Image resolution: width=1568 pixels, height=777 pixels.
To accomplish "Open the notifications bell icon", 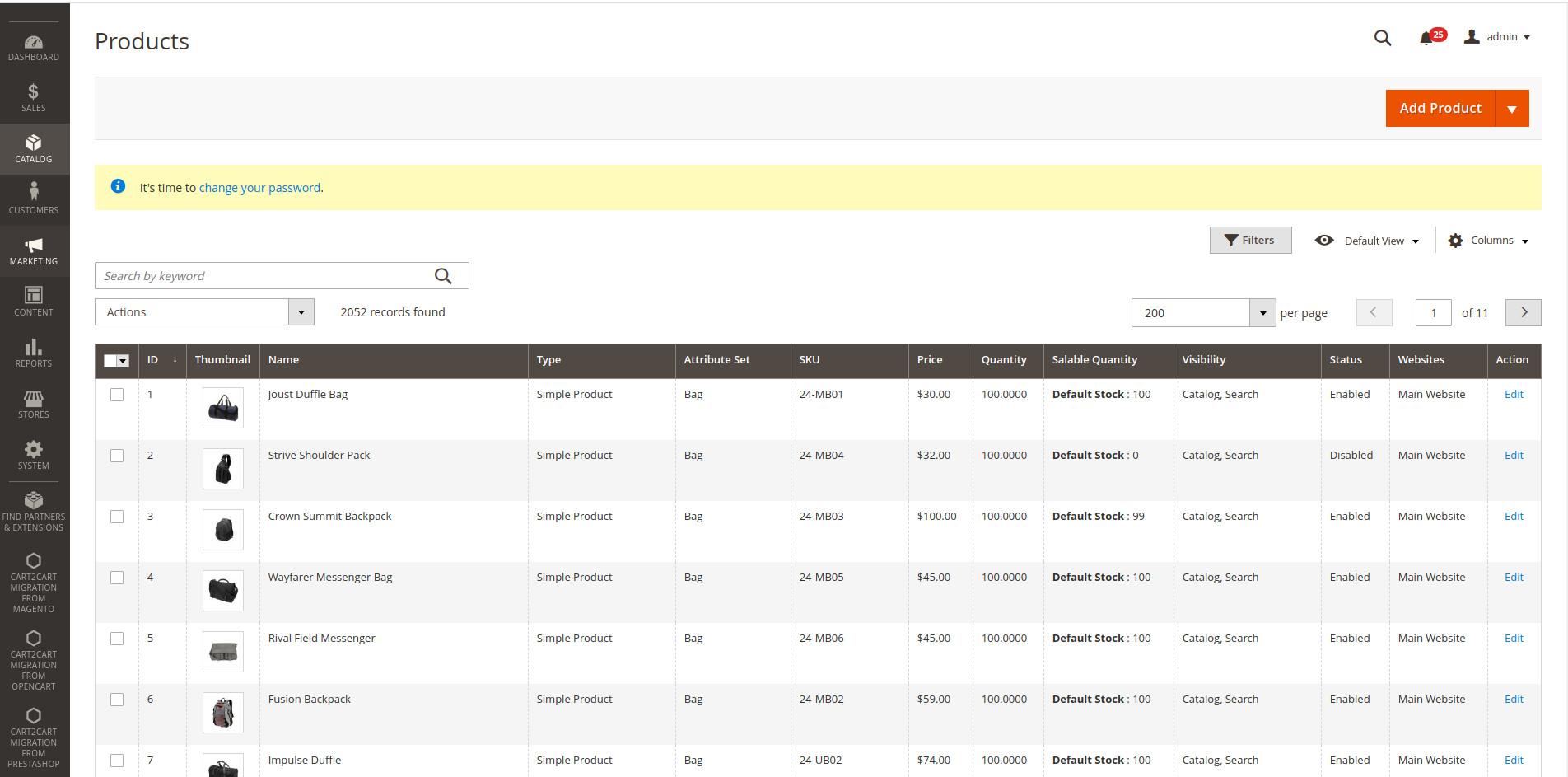I will click(x=1427, y=38).
